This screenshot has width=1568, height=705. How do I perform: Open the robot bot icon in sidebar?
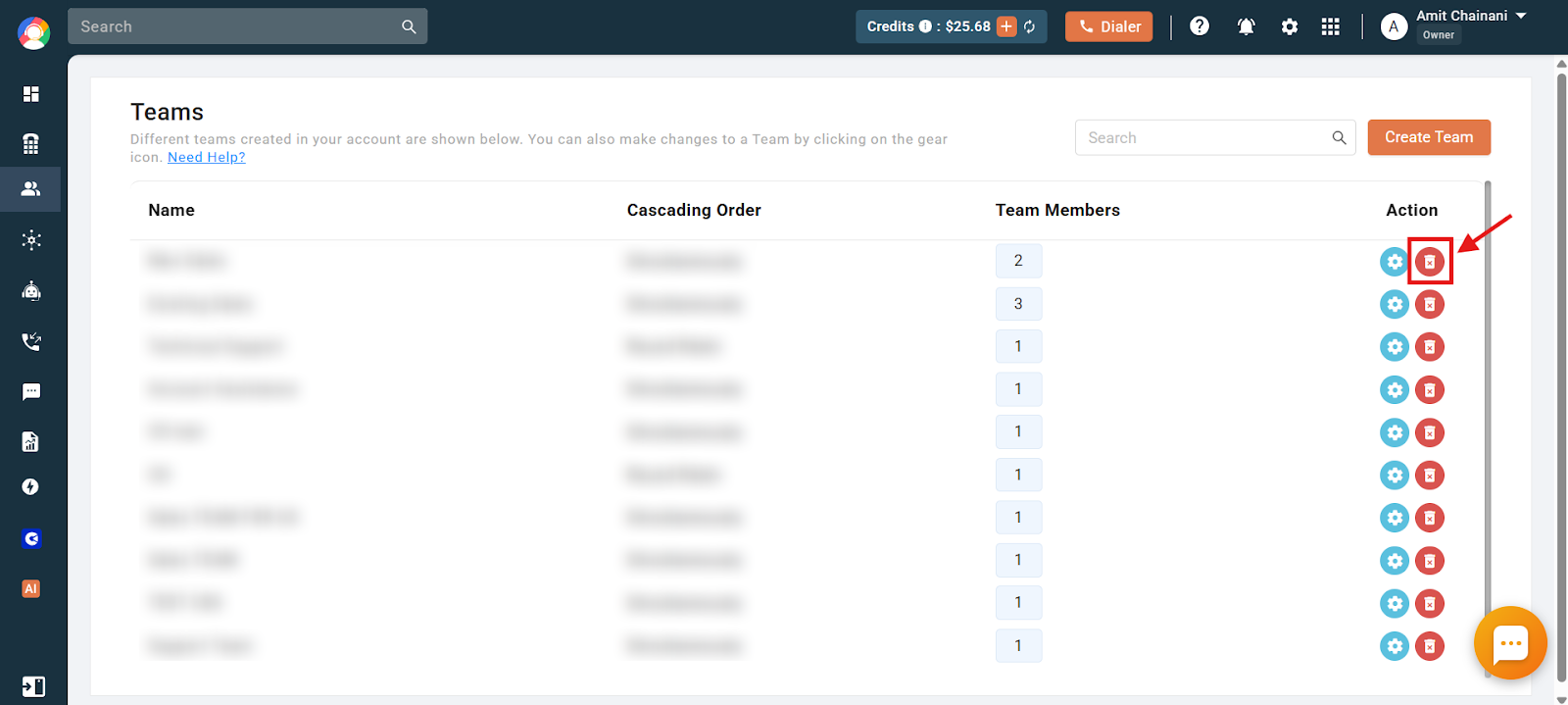[31, 290]
